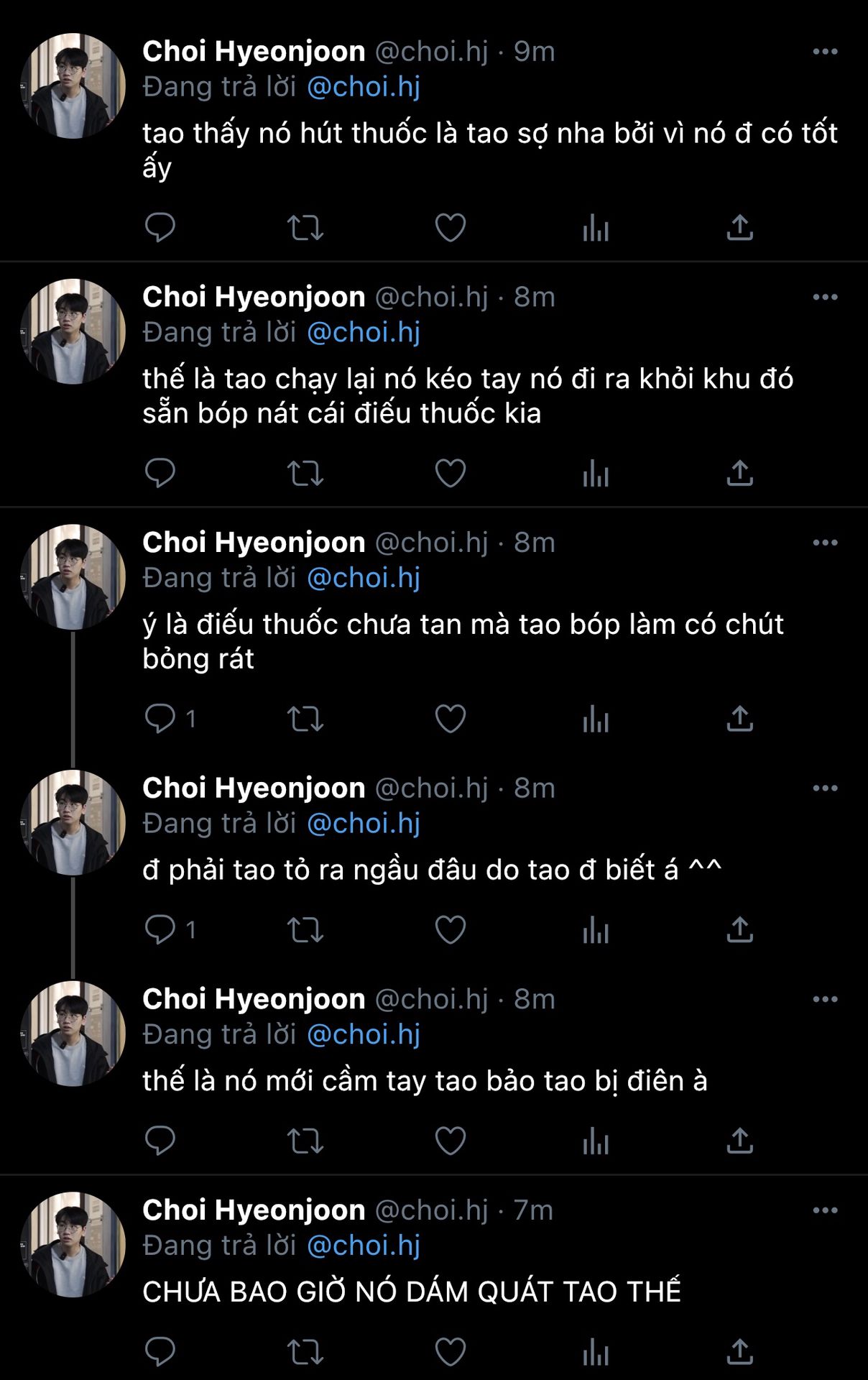The height and width of the screenshot is (1380, 868).
Task: Like the 'CHƯA BAO GIỜ NÓ DÁM' tweet
Action: (451, 1352)
